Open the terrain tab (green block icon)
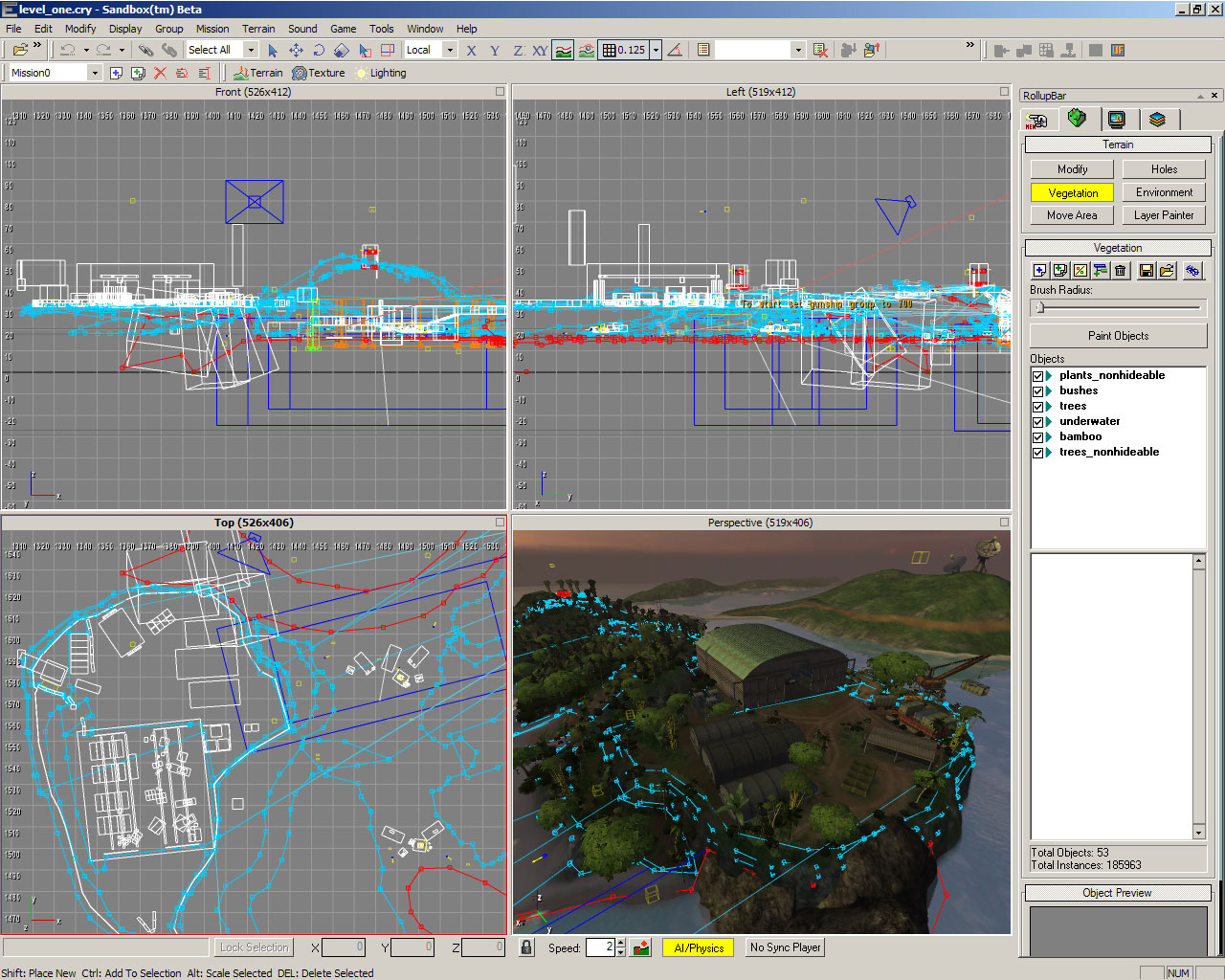The image size is (1225, 980). 1077,118
